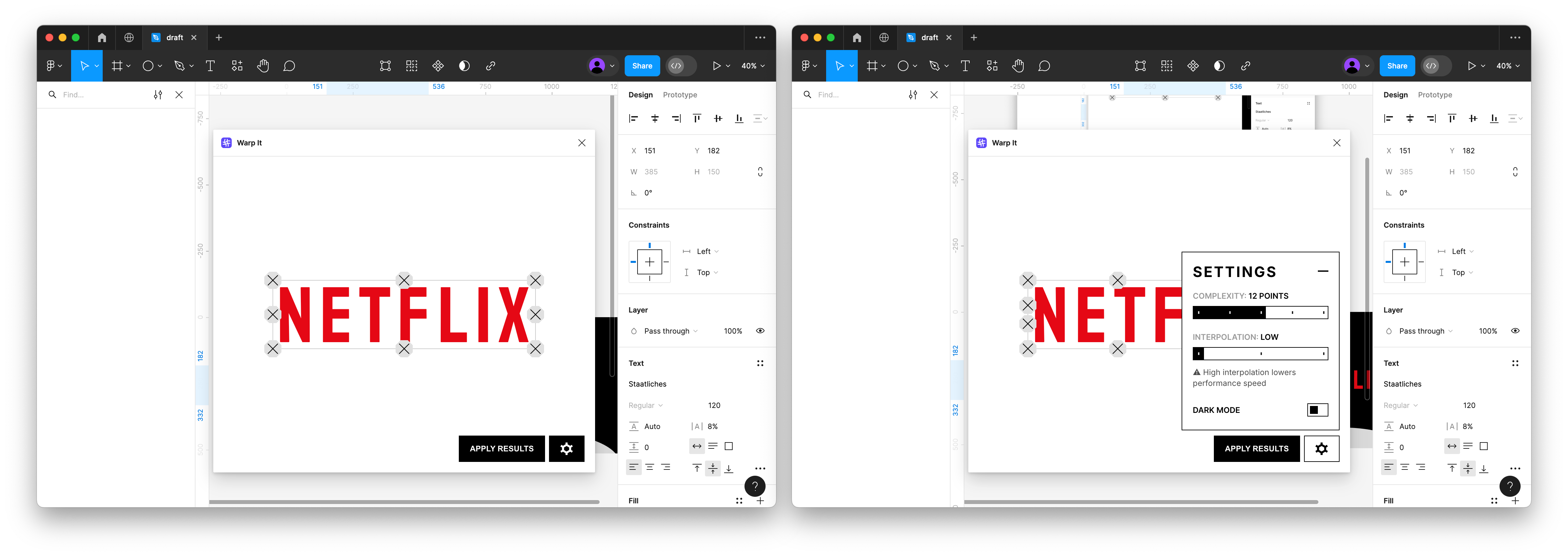Open zoom 40% dropdown in left window
The width and height of the screenshot is (1568, 556).
coord(753,66)
